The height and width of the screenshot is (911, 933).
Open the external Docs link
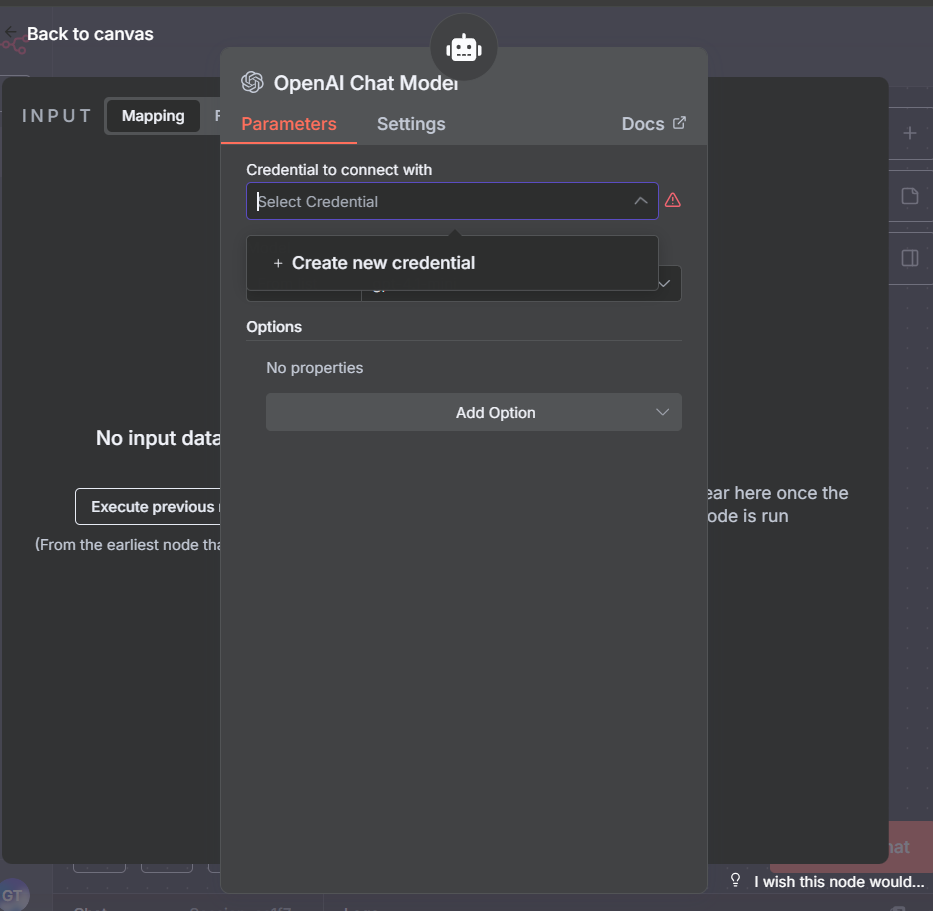click(653, 124)
